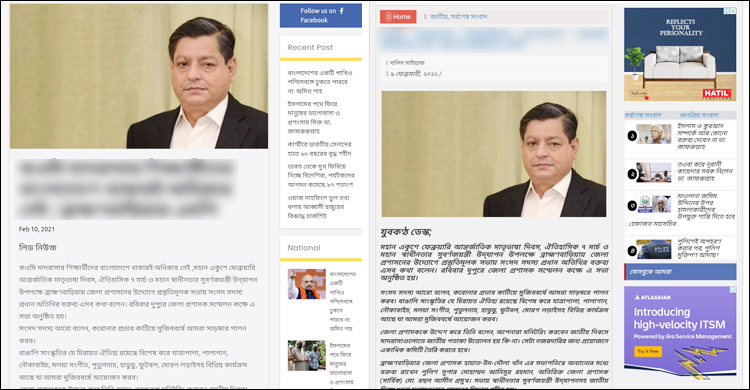750x390 pixels.
Task: Open the National story title beside orange-scarf thumbnail
Action: coord(342,301)
